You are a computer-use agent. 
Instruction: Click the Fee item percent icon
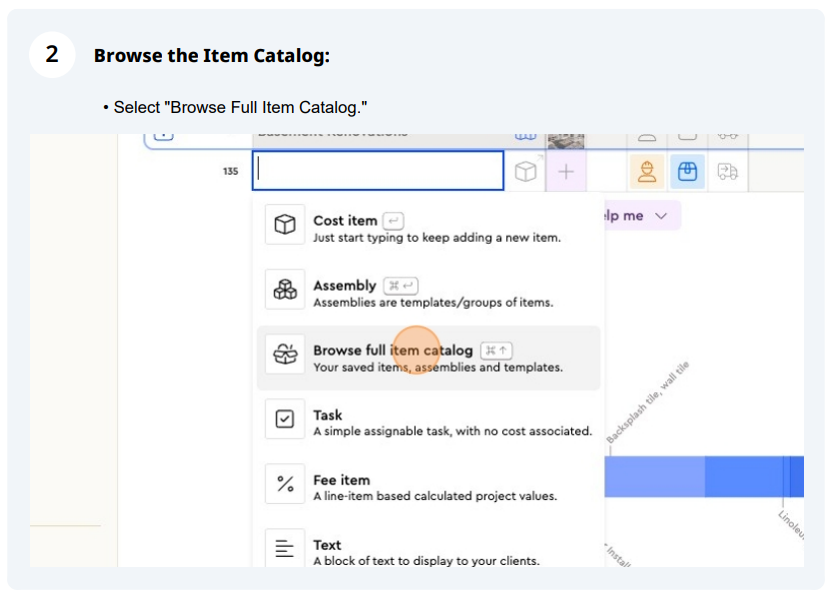point(285,483)
